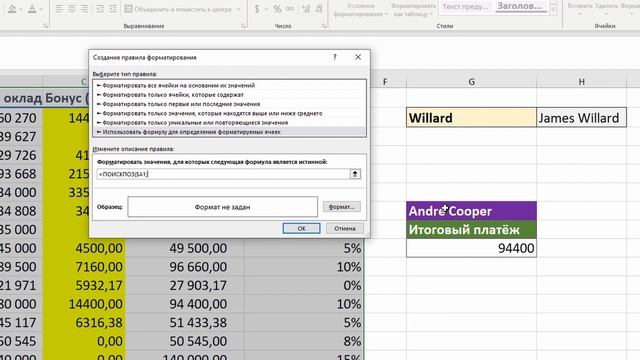Select 'Форматировать только уникальные или повторяющиеся значения'
This screenshot has height=360, width=640.
coord(229,122)
